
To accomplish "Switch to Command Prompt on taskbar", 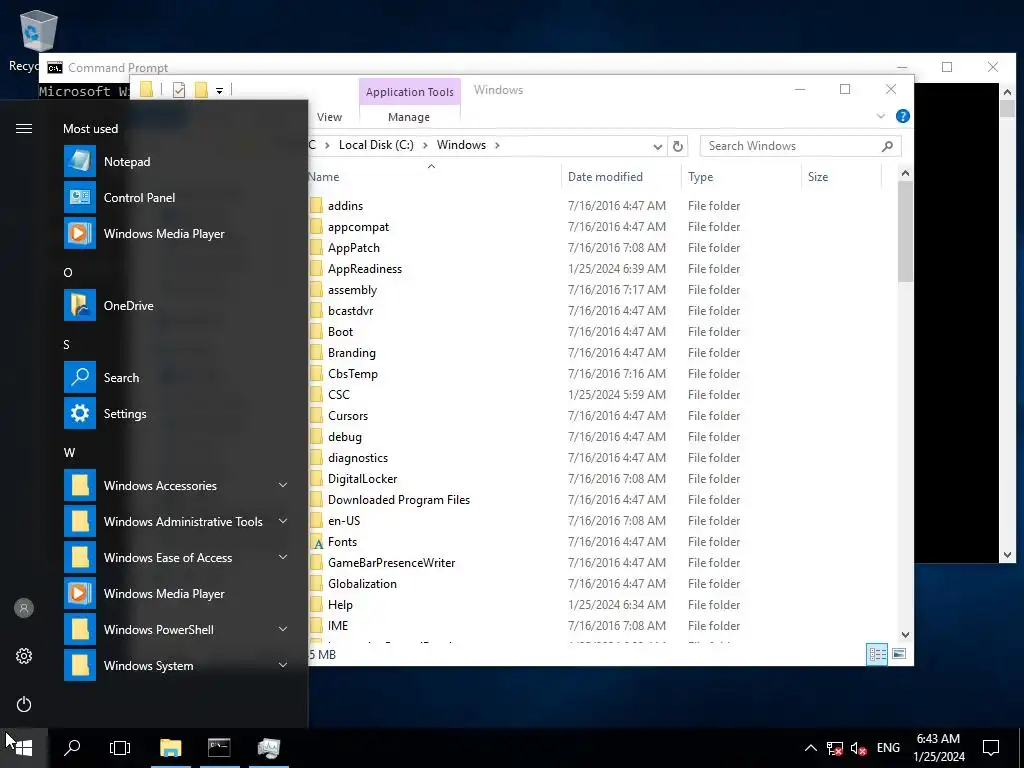I will [219, 748].
